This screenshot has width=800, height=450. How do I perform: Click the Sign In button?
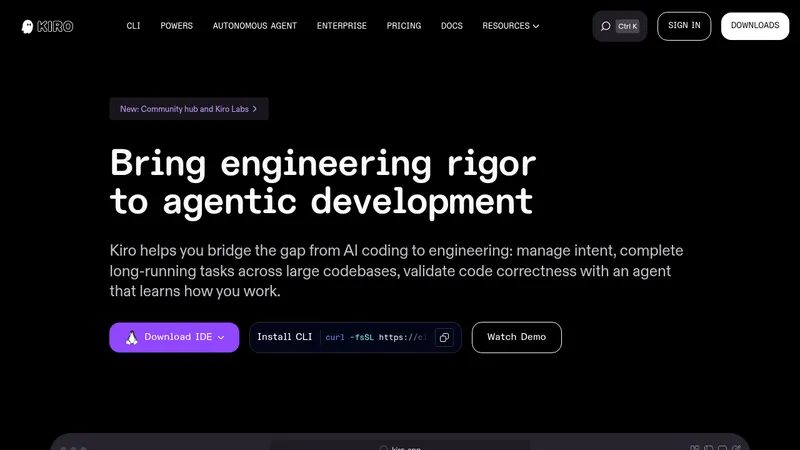(x=684, y=26)
